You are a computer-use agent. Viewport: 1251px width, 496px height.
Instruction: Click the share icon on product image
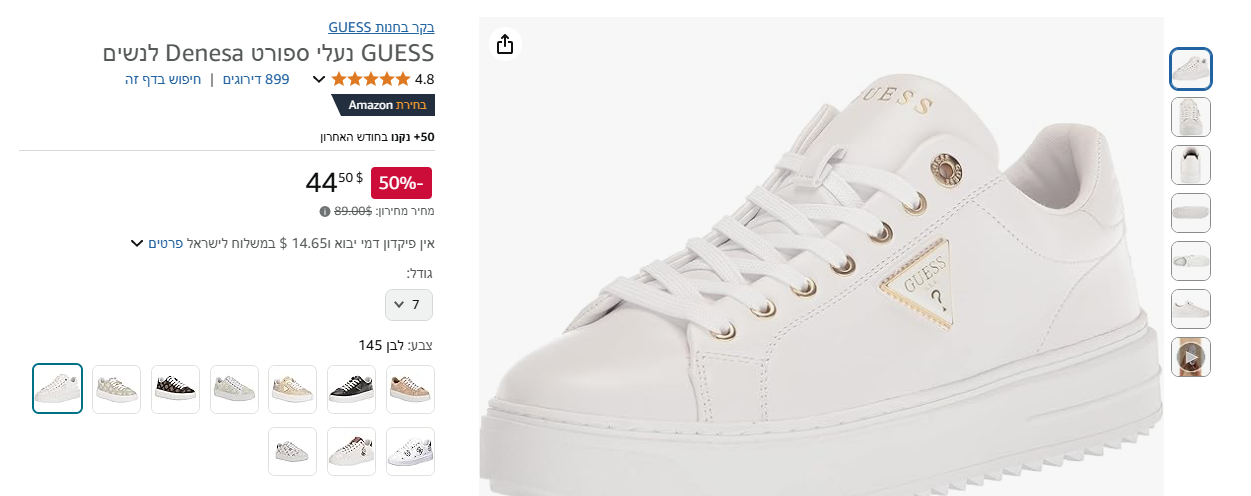(x=505, y=44)
